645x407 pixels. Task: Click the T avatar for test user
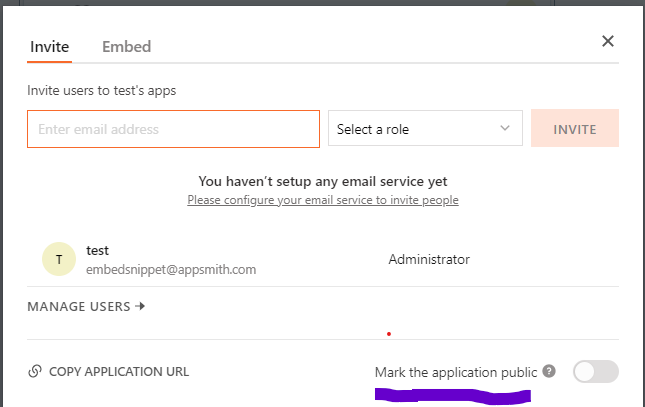[x=59, y=259]
